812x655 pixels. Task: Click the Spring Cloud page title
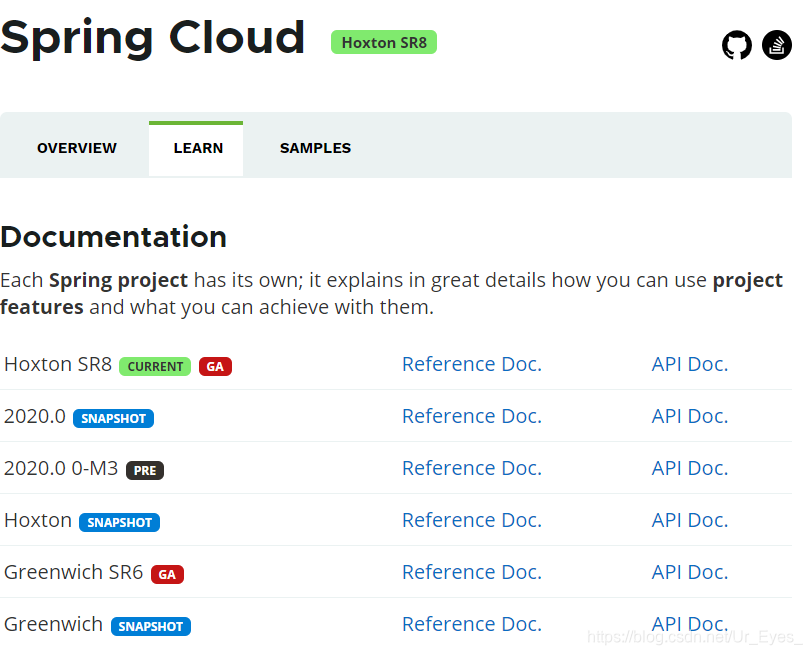[x=152, y=38]
